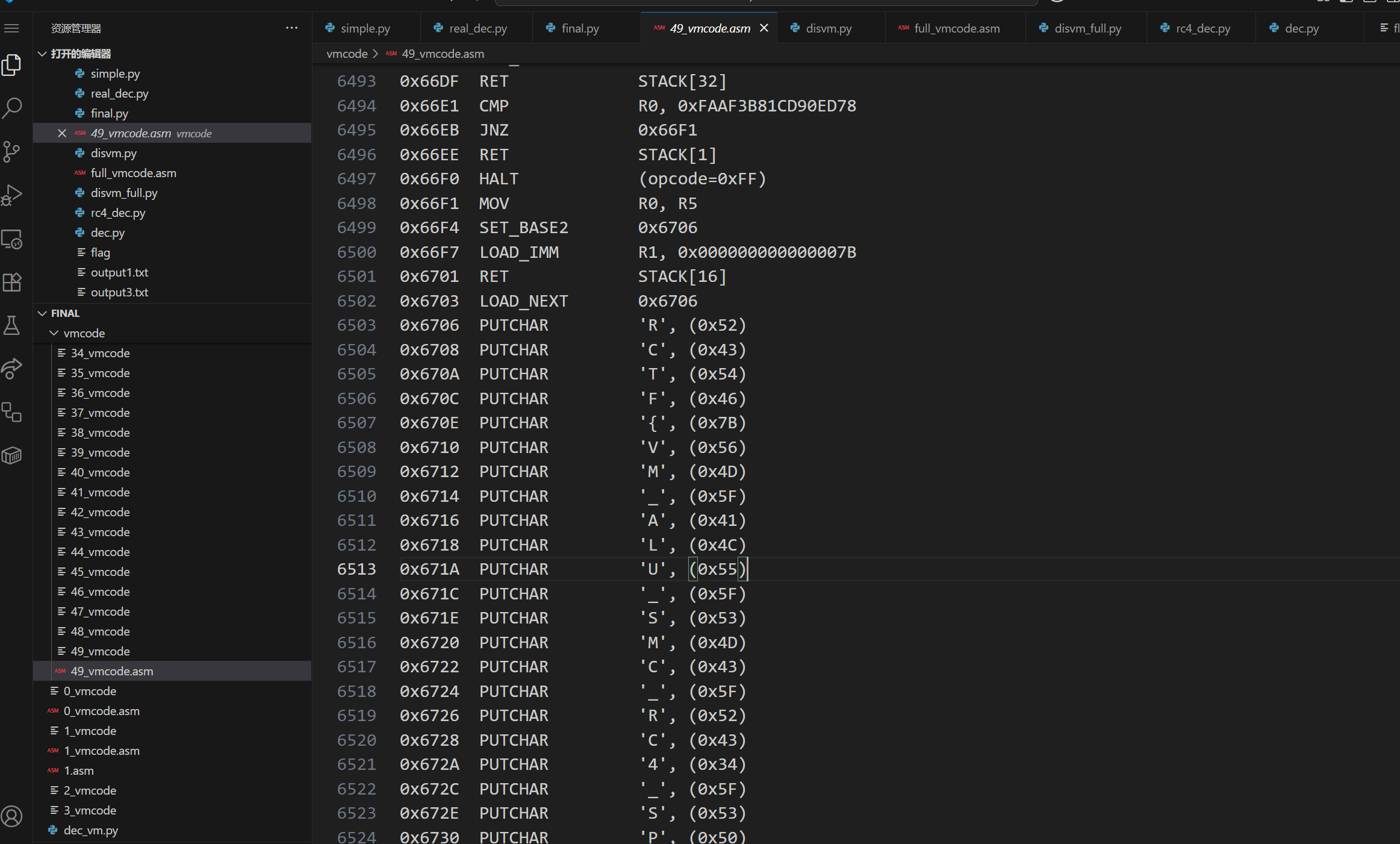Screen dimensions: 1400x844
Task: Close 49_vmcode.asm from open editors list
Action: pos(62,133)
